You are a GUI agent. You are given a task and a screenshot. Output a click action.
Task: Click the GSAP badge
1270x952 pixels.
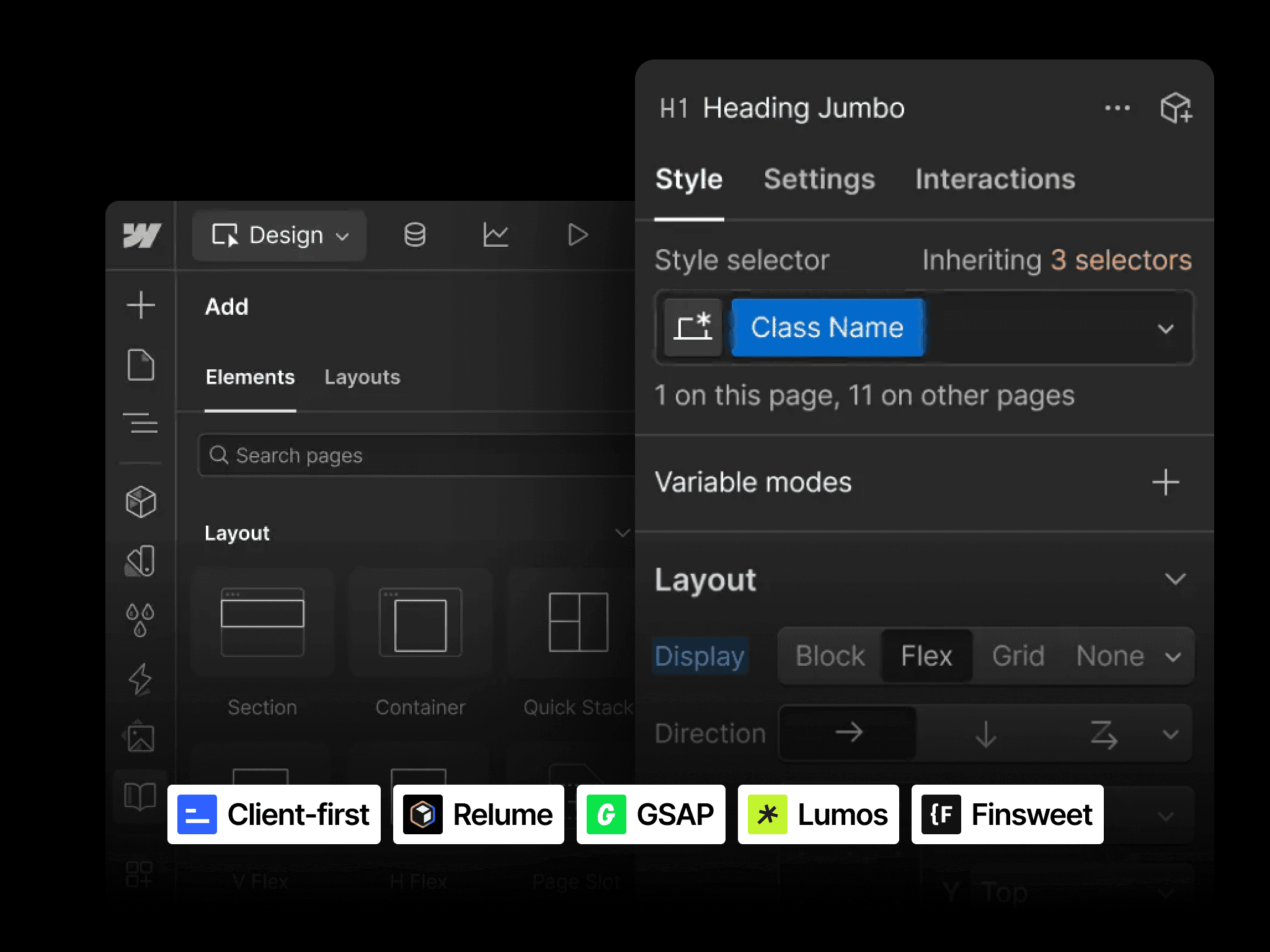pos(651,814)
